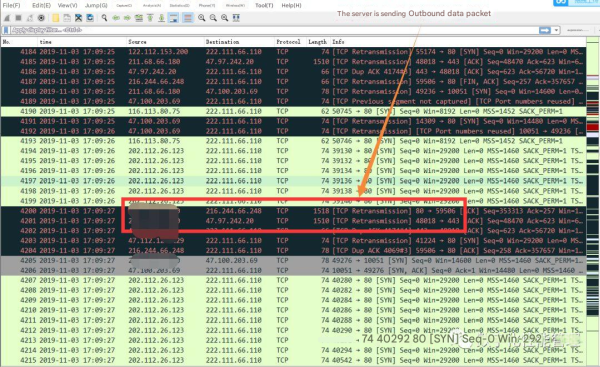Viewport: 600px width, 367px height.
Task: Zoom in on packet list text
Action: (x=202, y=18)
